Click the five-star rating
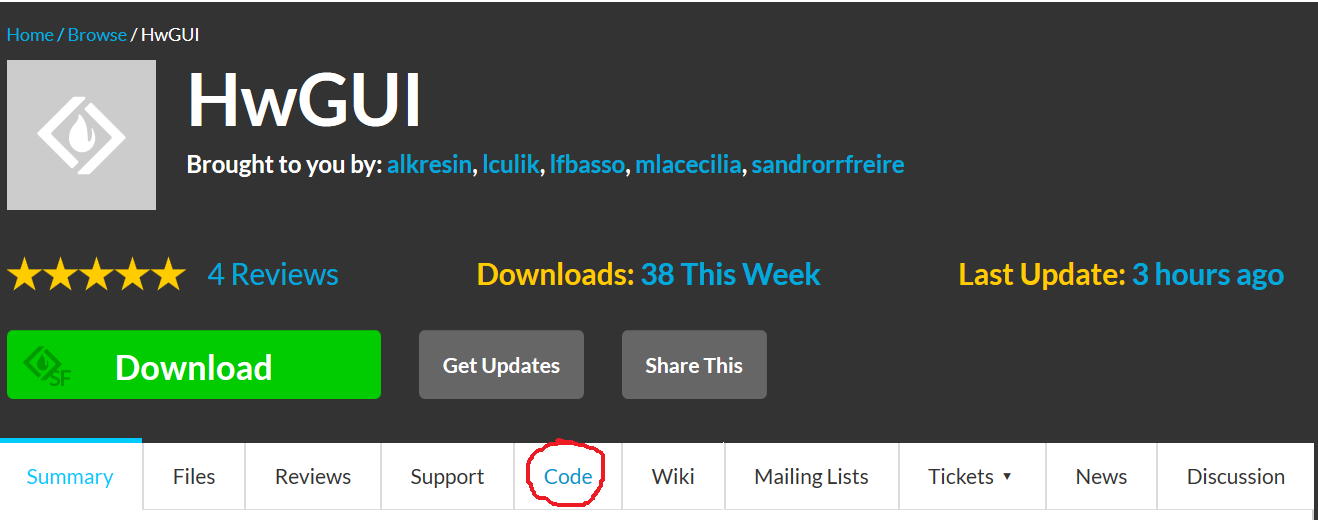Screen dimensions: 1318x520 pos(97,275)
